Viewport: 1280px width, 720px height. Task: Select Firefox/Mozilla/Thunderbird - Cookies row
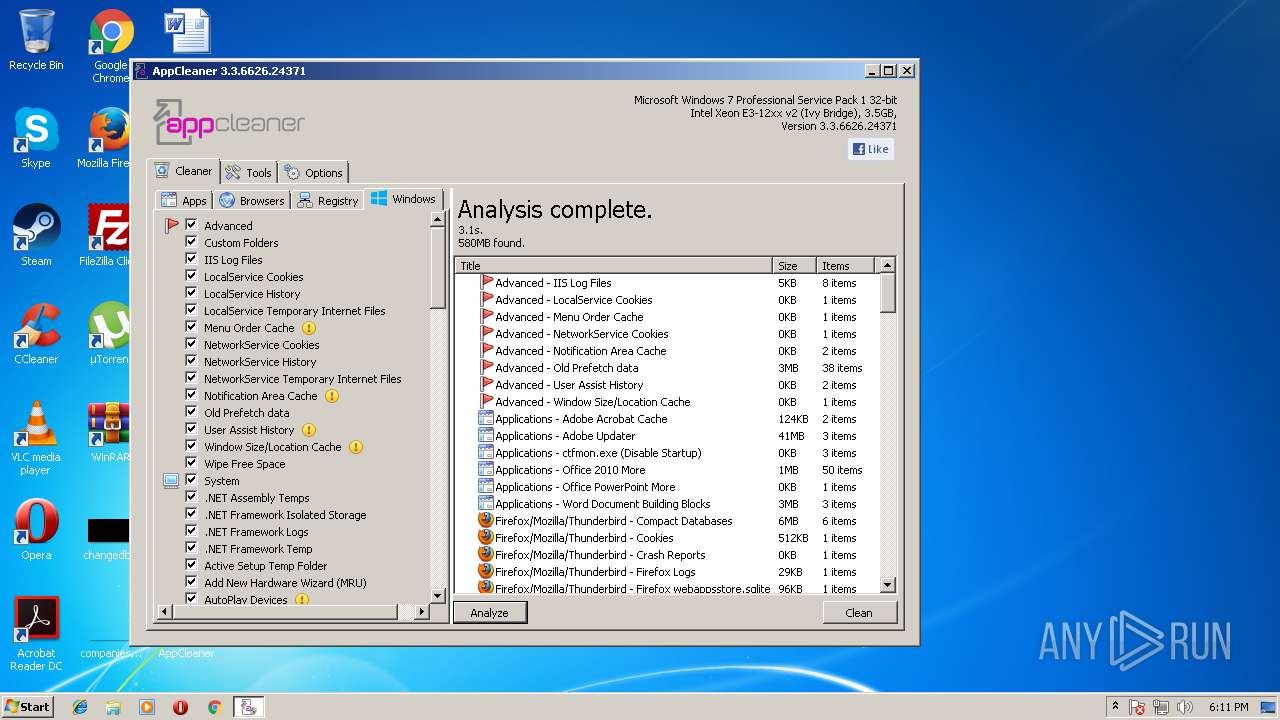tap(667, 538)
